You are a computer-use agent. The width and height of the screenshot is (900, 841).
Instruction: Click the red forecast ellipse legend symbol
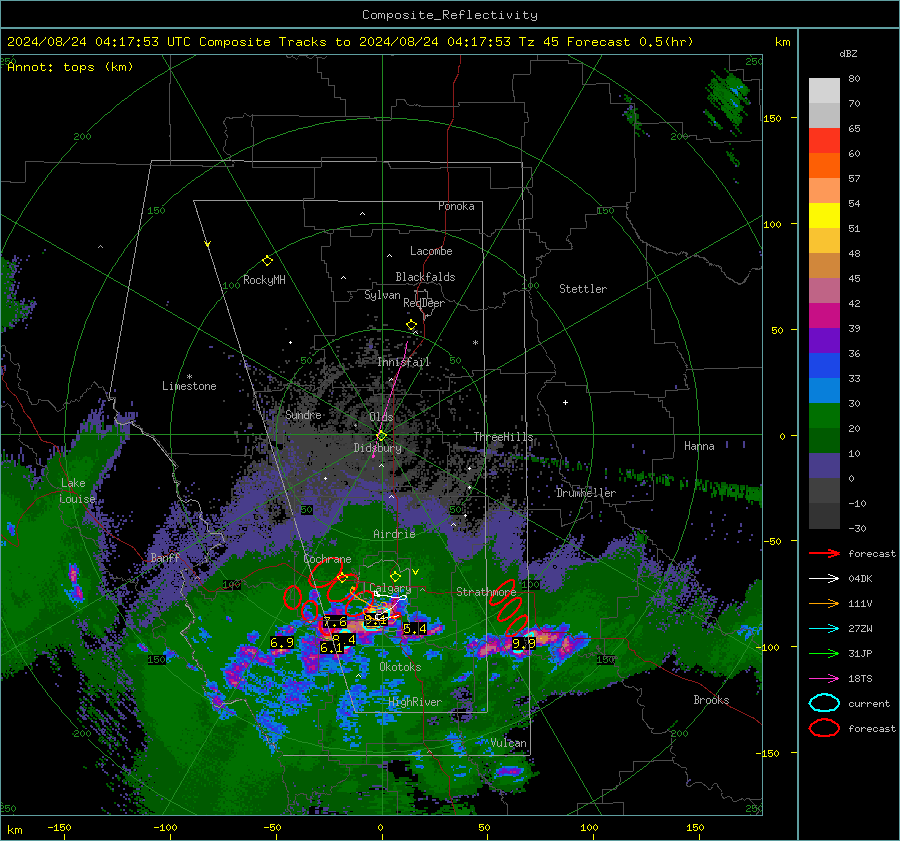[x=824, y=728]
